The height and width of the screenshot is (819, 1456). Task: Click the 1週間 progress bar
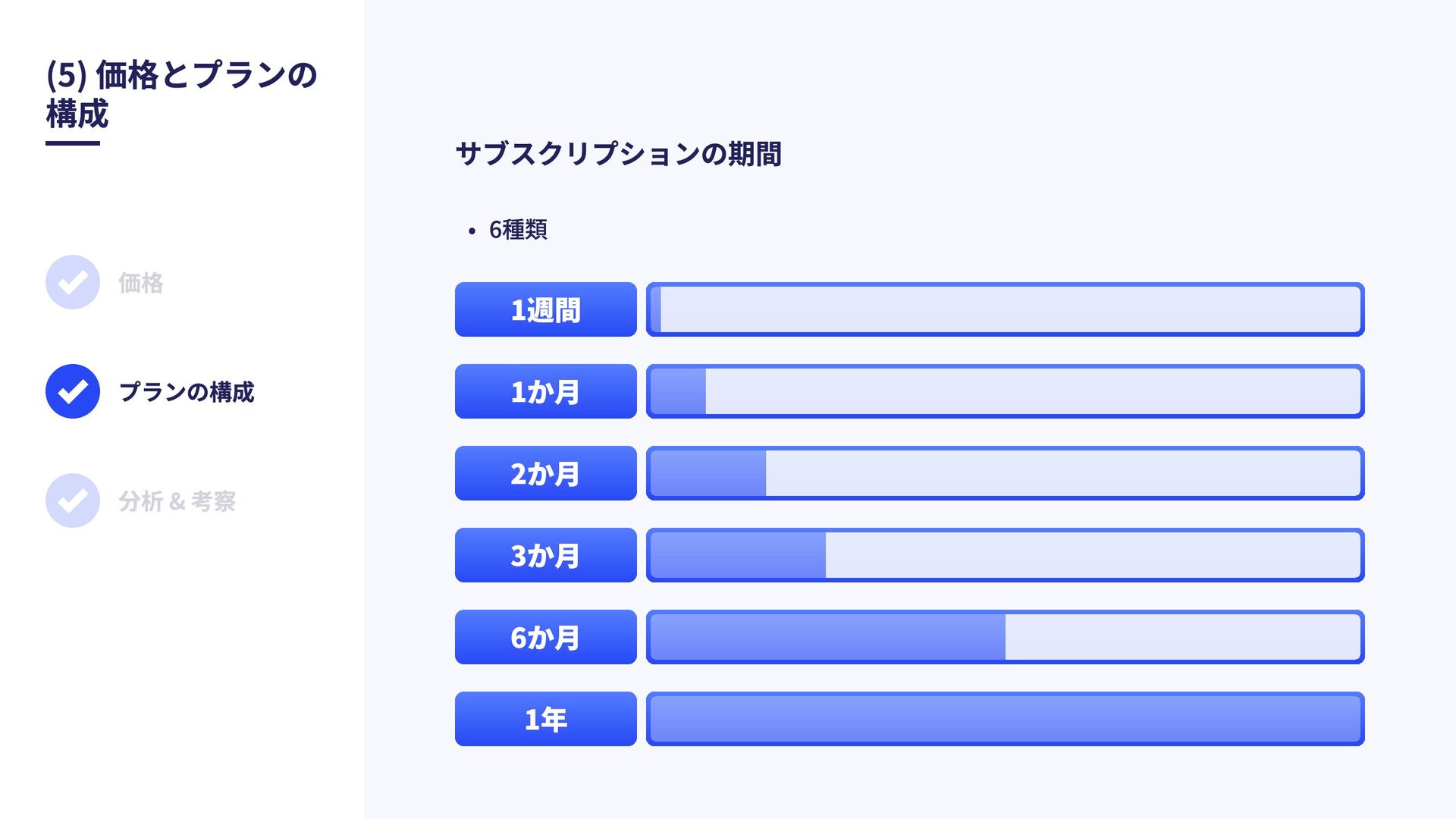coord(1006,309)
